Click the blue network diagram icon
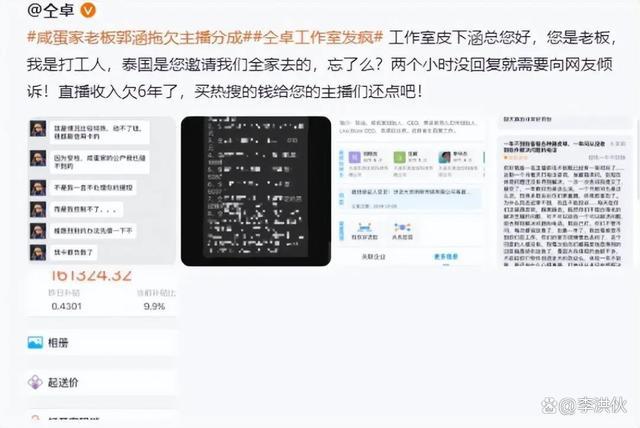640x428 pixels. [402, 227]
